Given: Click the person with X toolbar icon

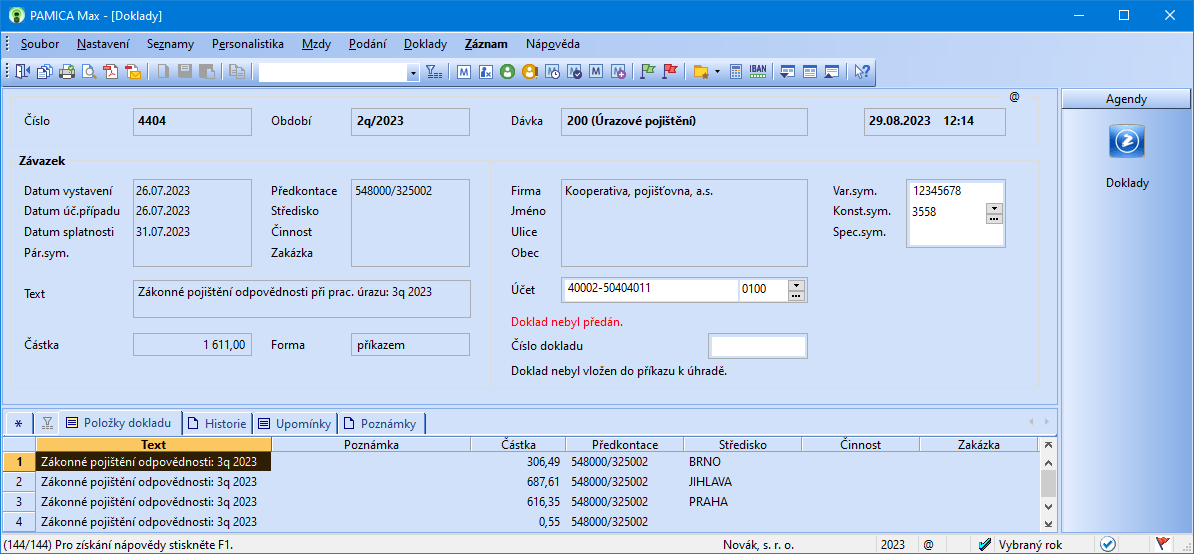Looking at the screenshot, I should click(x=486, y=72).
